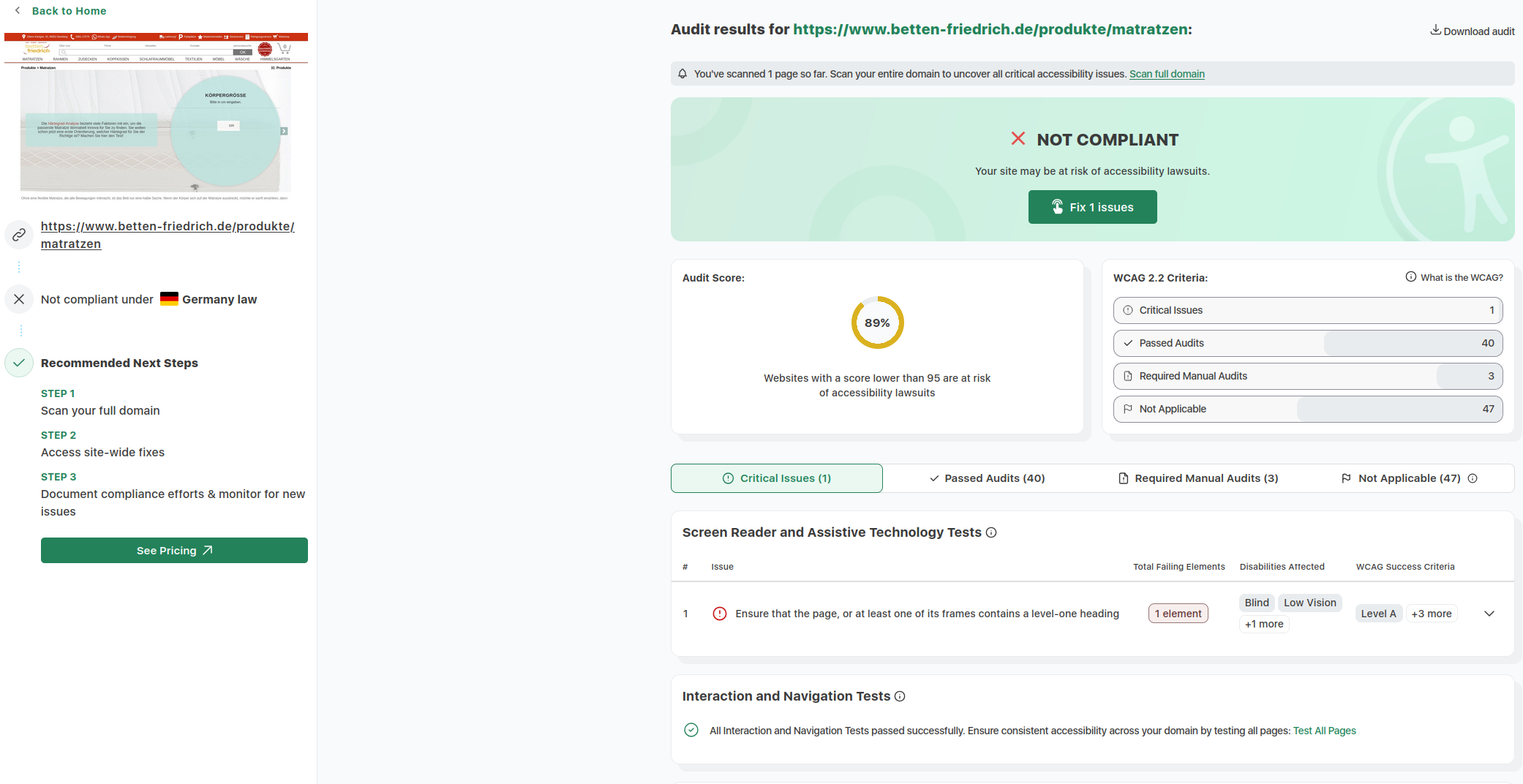Expand +3 more WCAG success criteria
Screen dimensions: 1523x784
[x=1431, y=614]
